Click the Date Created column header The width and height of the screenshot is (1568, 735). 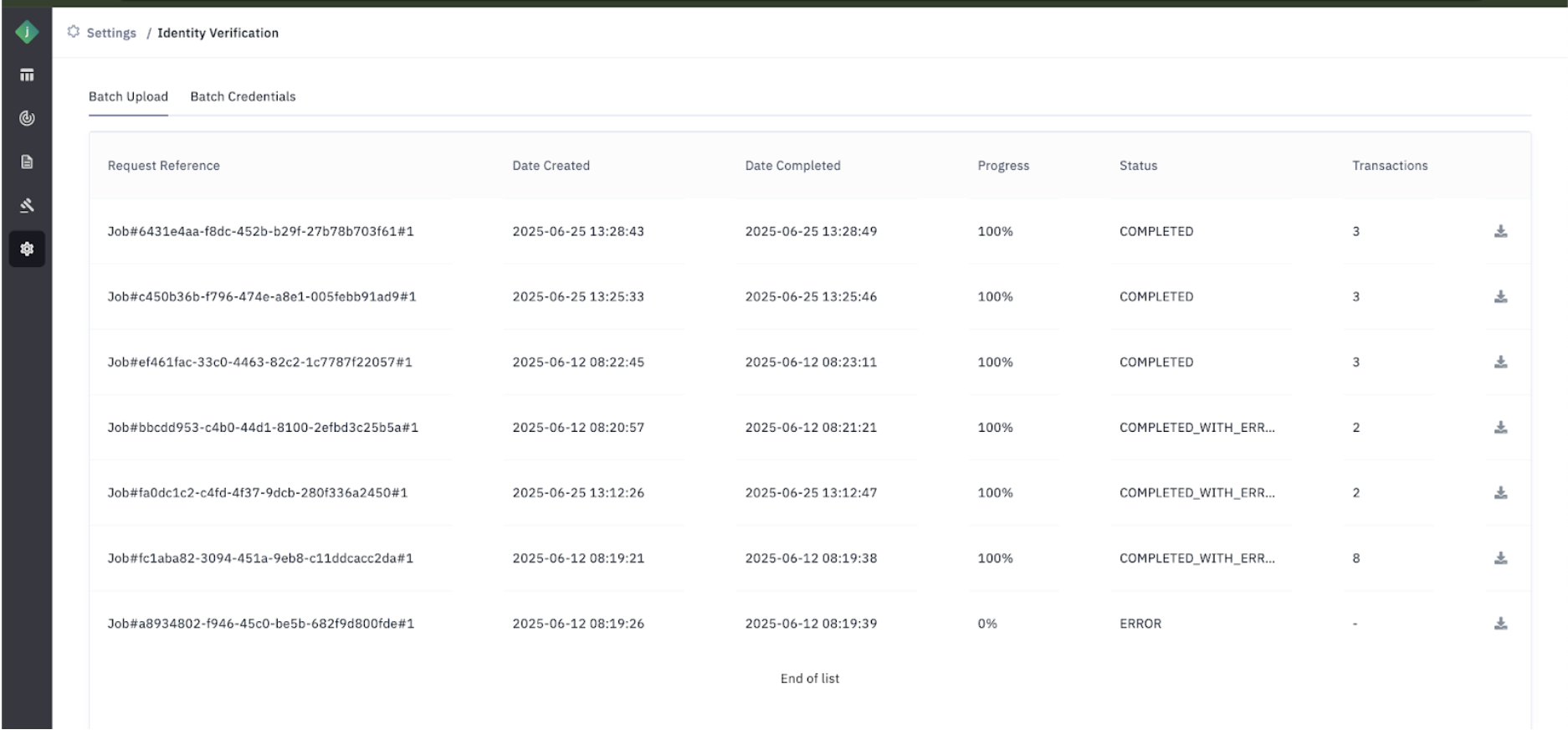click(551, 166)
